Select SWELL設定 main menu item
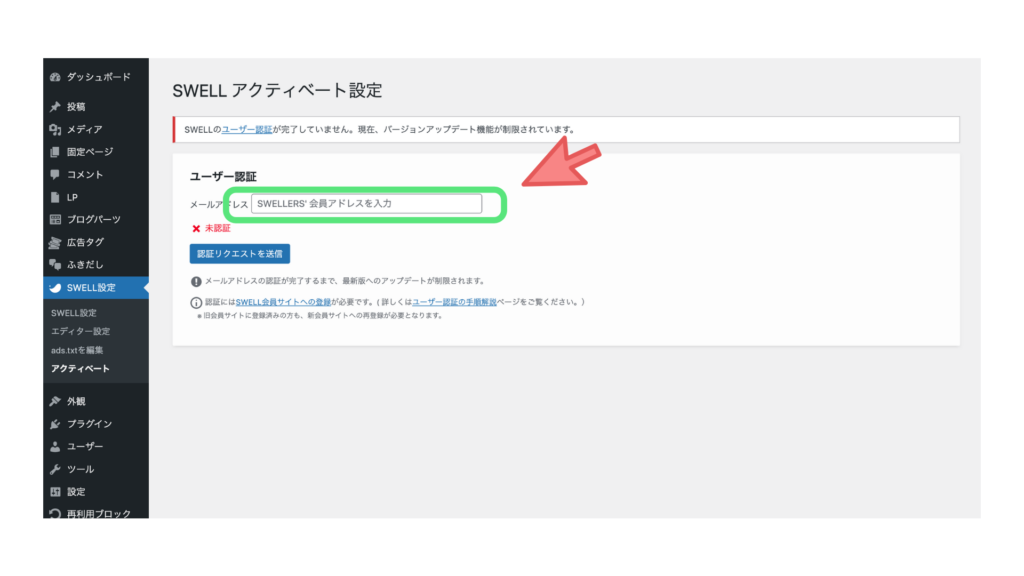The height and width of the screenshot is (576, 1024). click(x=96, y=287)
